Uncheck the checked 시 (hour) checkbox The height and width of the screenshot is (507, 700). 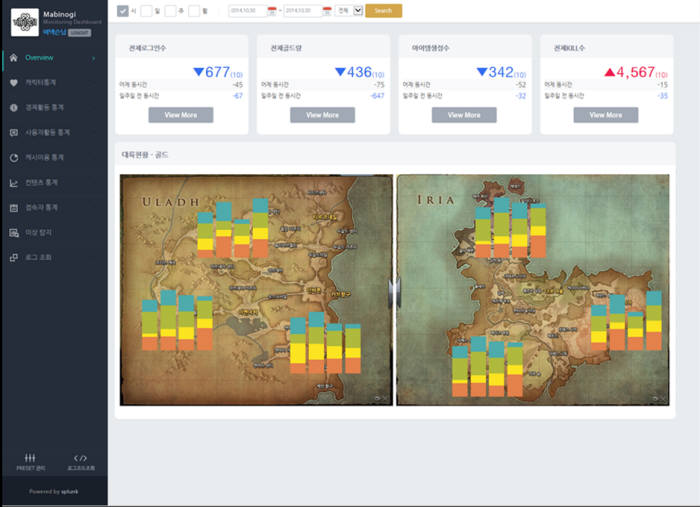tap(122, 11)
